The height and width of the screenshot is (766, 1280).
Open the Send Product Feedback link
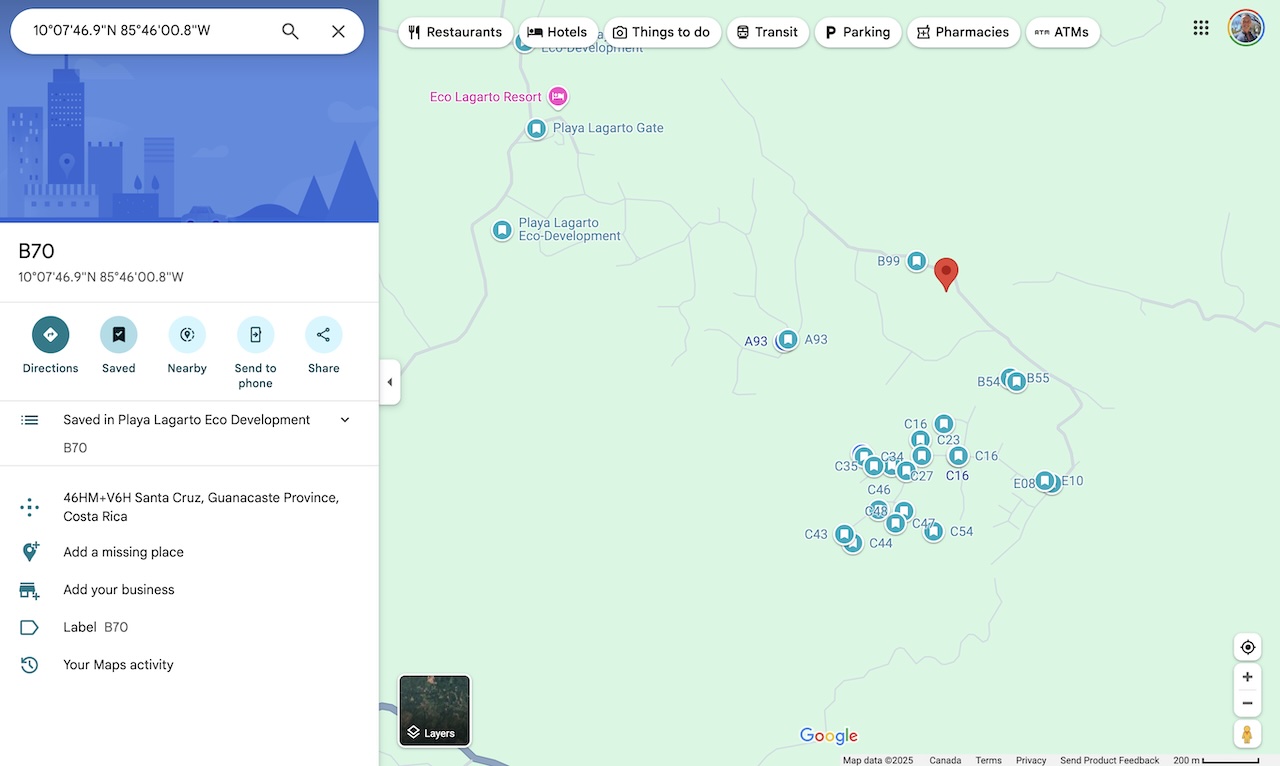[x=1109, y=760]
